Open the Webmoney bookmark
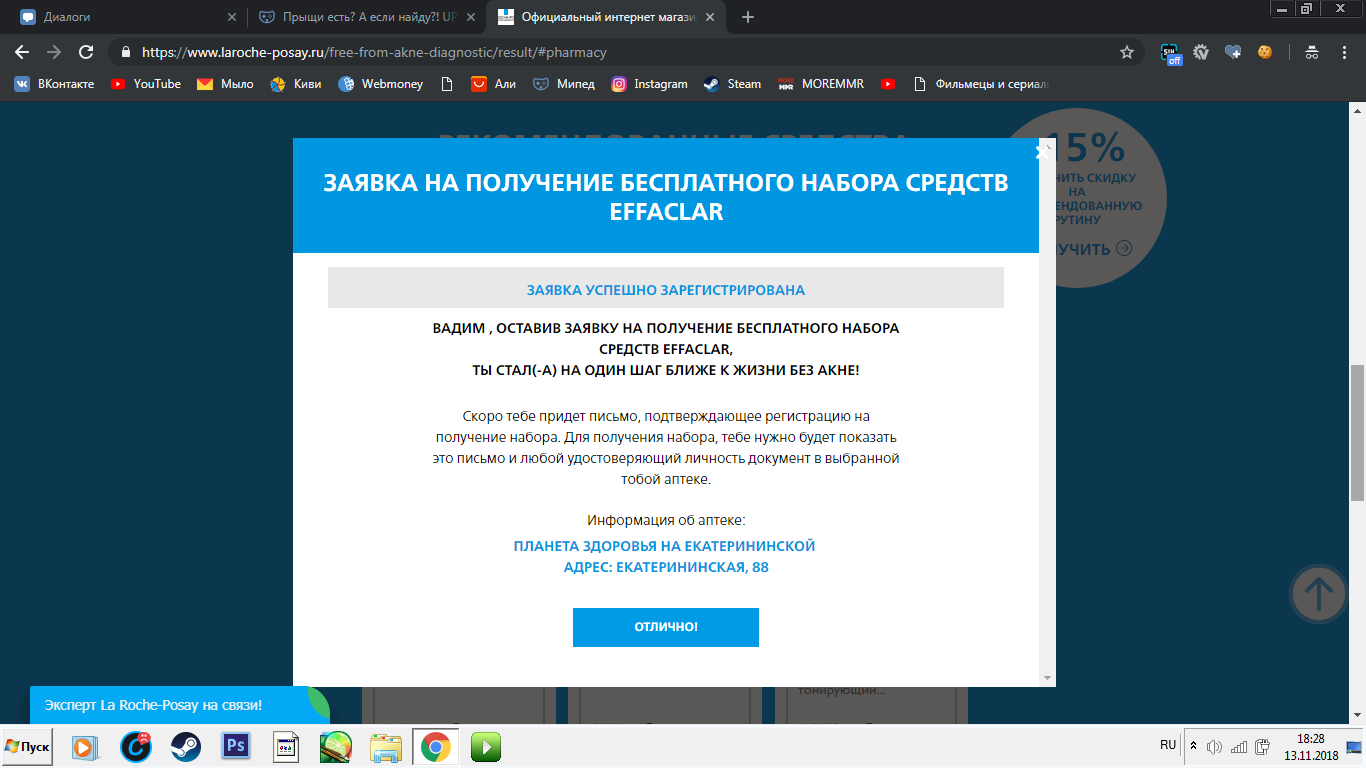Screen dimensions: 1366x768 click(381, 84)
